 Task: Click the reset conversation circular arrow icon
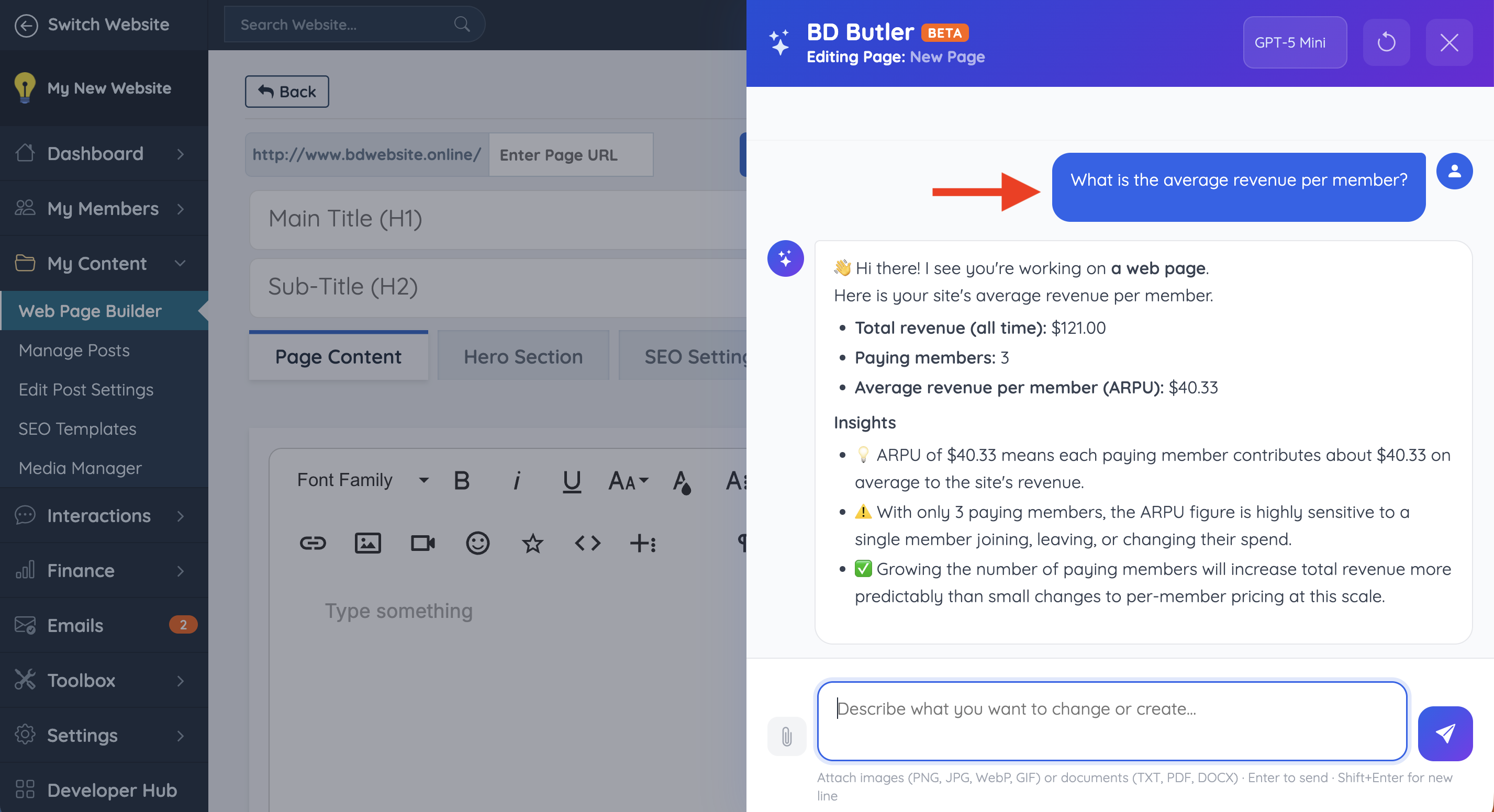click(x=1386, y=42)
